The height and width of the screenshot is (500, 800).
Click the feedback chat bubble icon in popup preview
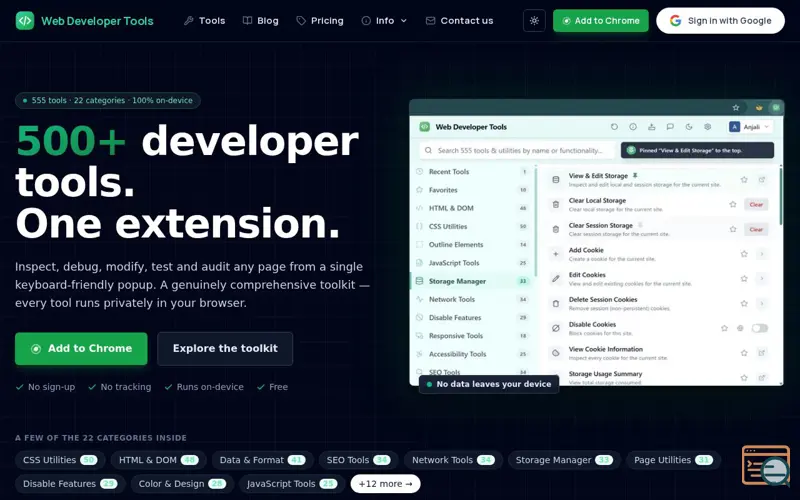point(670,127)
